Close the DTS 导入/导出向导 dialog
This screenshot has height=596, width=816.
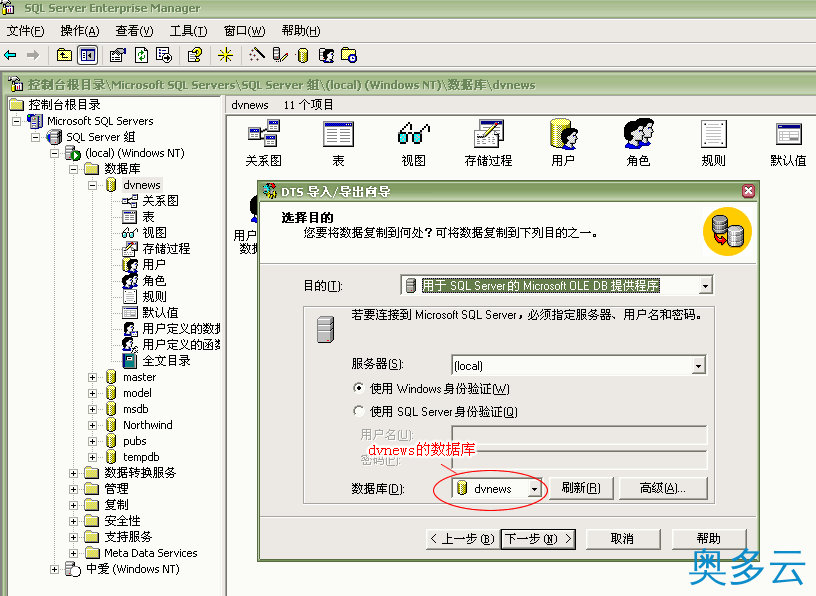(x=748, y=191)
